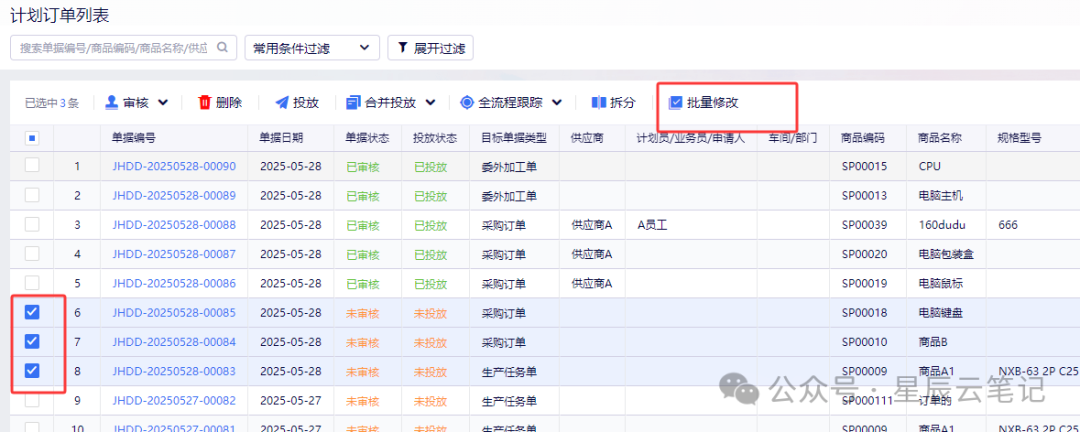
Task: Check the box for row 1
Action: [x=32, y=165]
